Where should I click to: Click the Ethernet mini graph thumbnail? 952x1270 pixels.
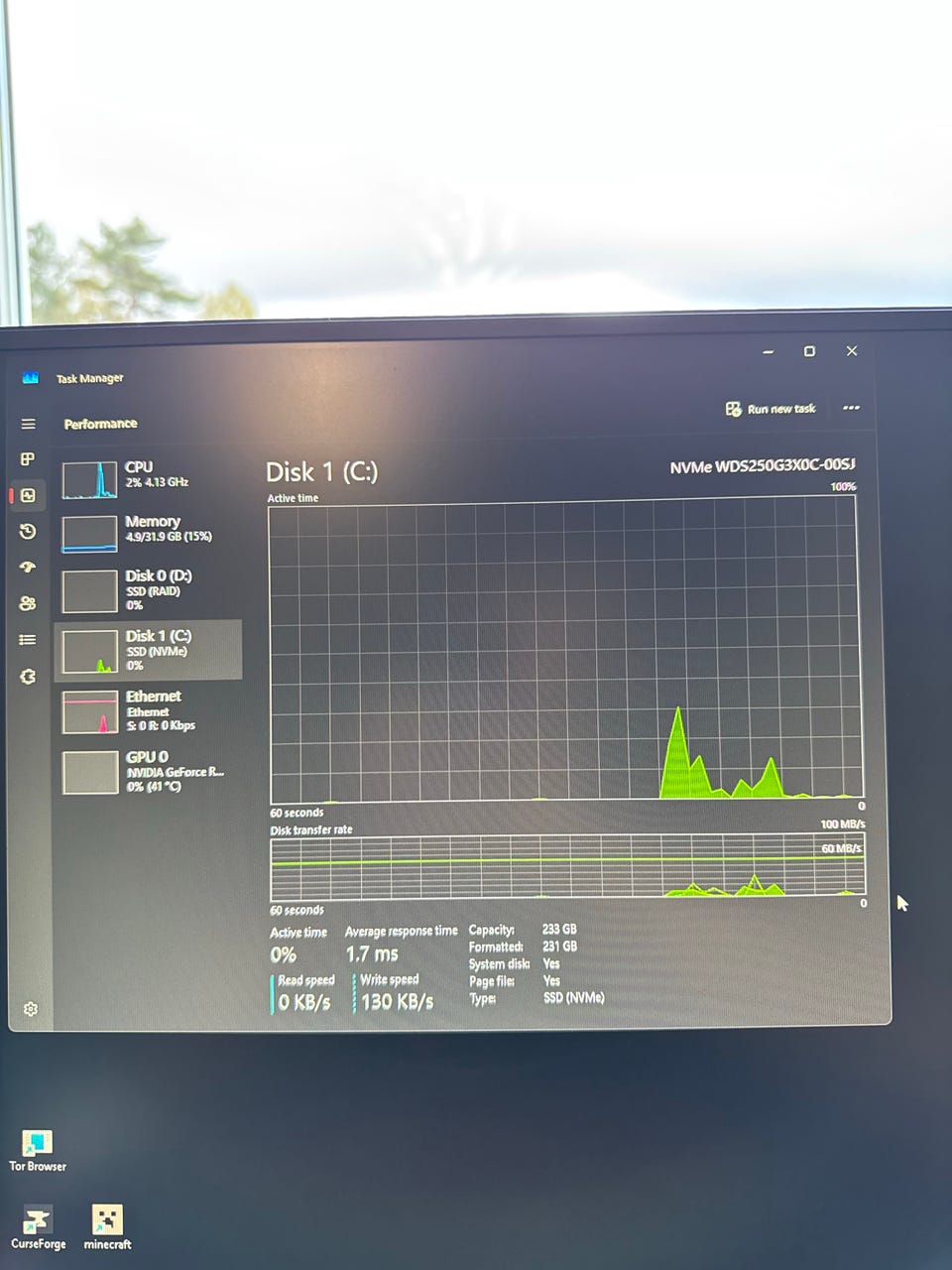[90, 712]
